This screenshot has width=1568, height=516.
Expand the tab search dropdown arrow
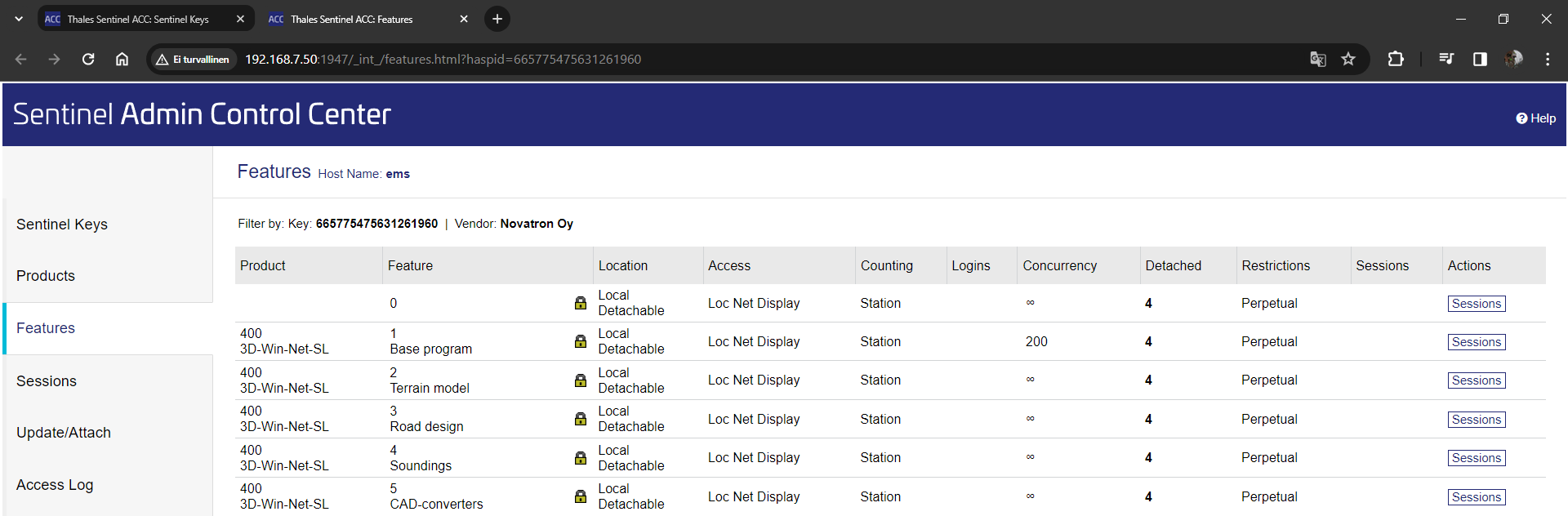tap(19, 19)
